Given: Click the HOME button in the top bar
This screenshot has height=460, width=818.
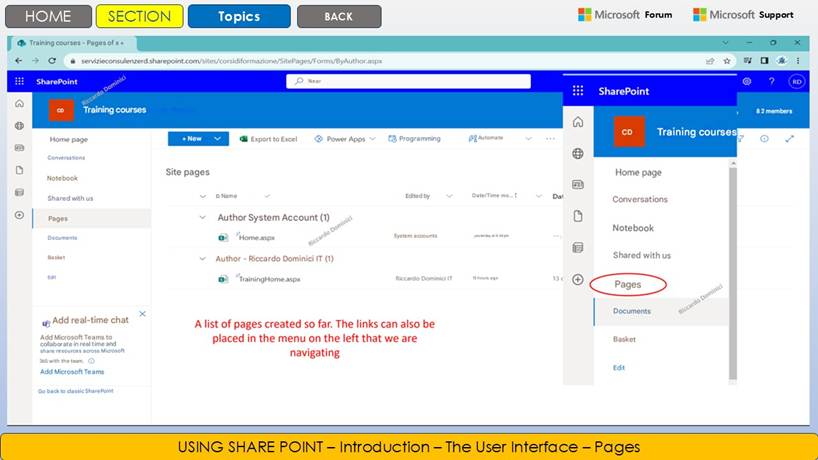Looking at the screenshot, I should click(49, 16).
